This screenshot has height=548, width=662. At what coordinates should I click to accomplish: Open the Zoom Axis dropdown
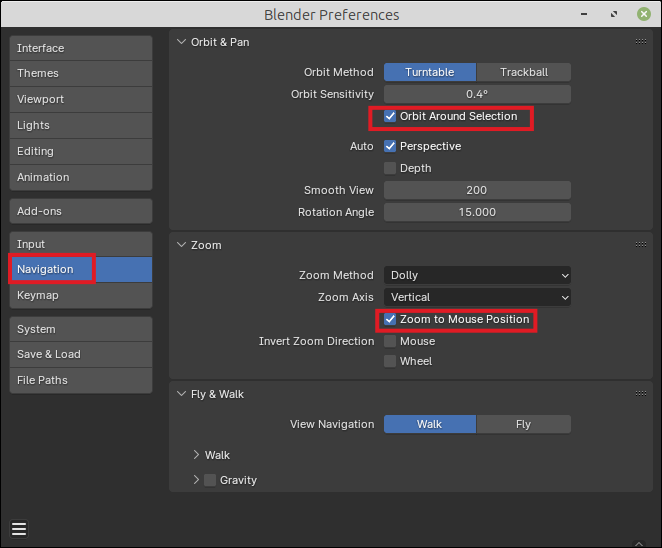[477, 297]
